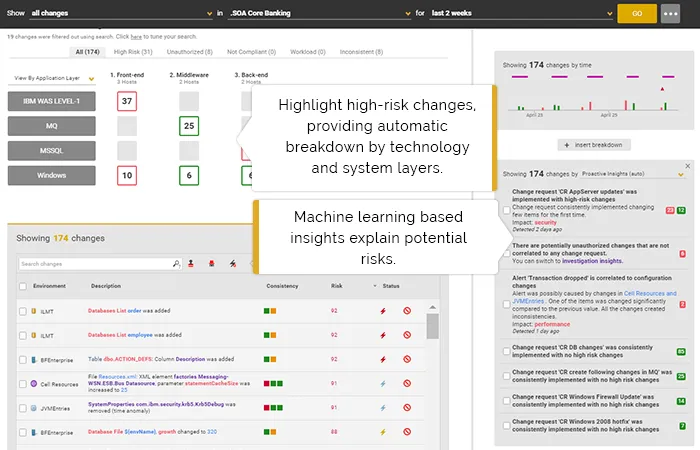The width and height of the screenshot is (700, 450).
Task: Check the box for the Cell Resources row
Action: click(x=22, y=383)
